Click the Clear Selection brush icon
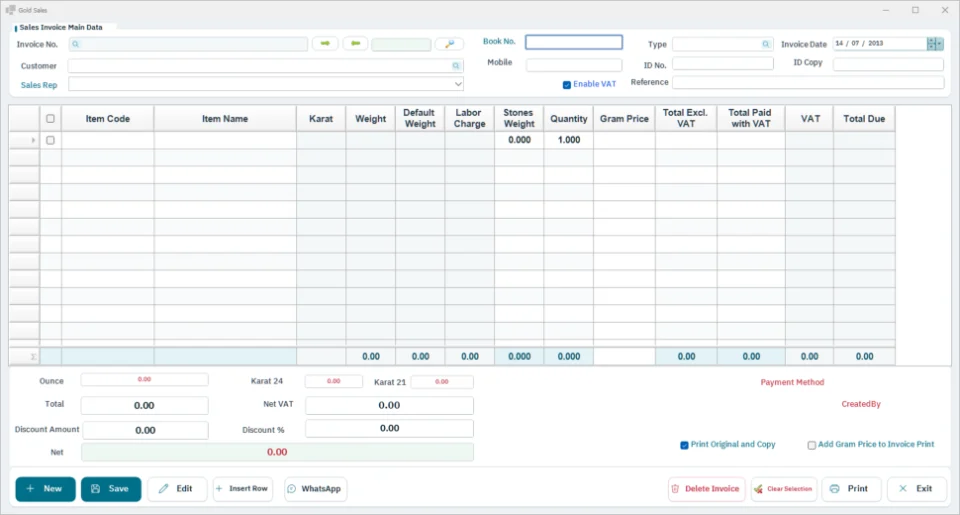Screen dimensions: 960x515 pyautogui.click(x=759, y=489)
